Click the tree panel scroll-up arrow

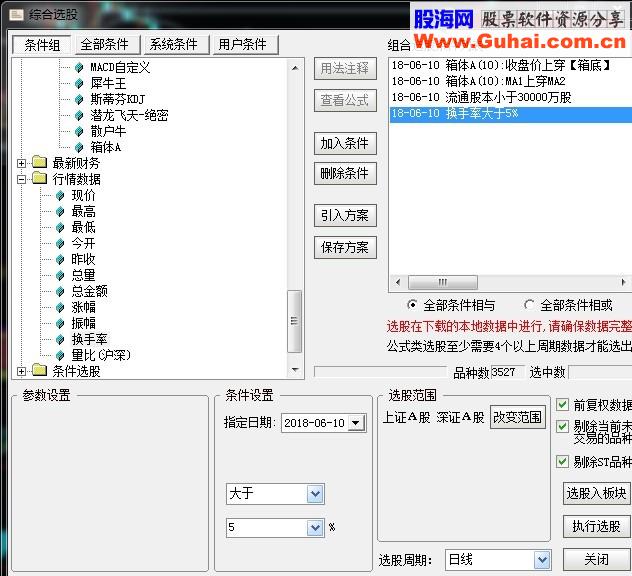(x=295, y=68)
